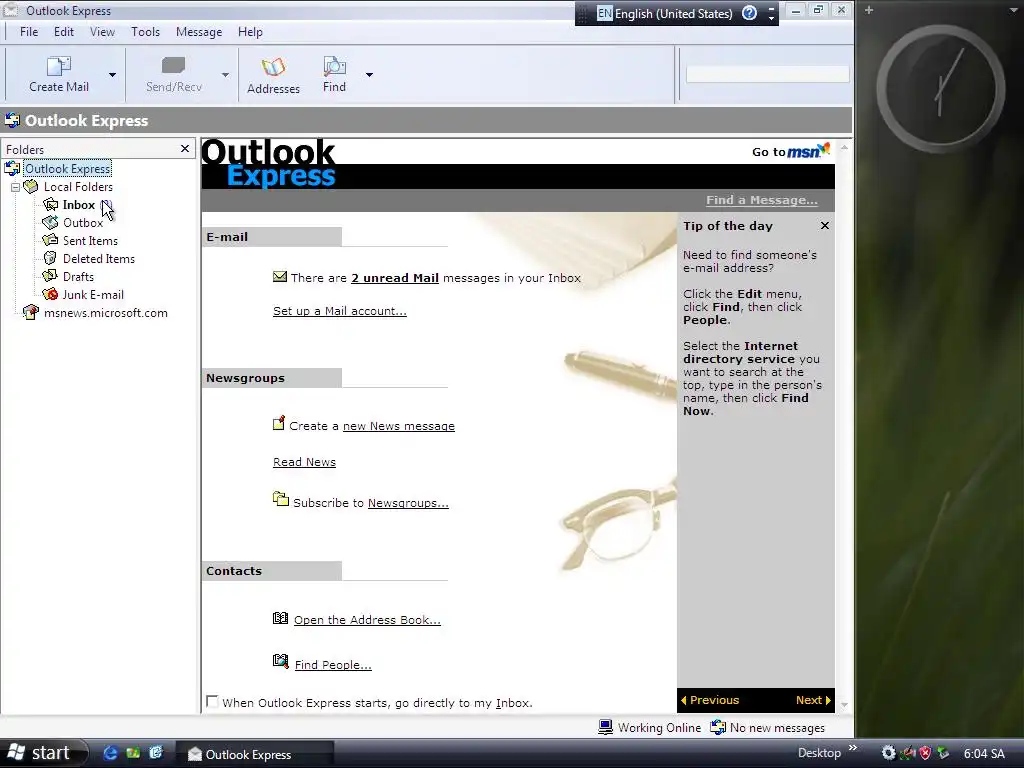This screenshot has height=768, width=1024.
Task: Show the Next tip of the day
Action: coord(813,700)
